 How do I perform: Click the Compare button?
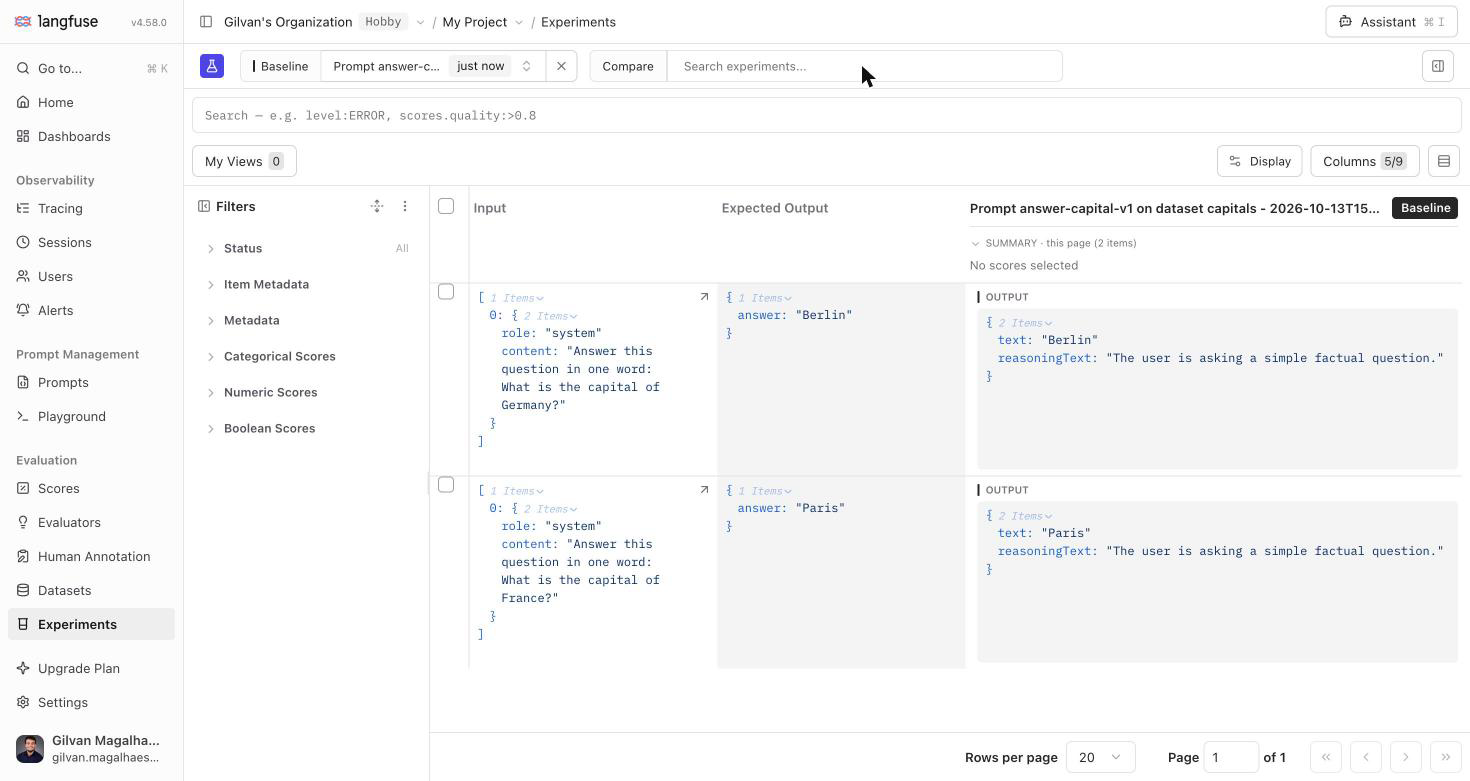(x=628, y=66)
